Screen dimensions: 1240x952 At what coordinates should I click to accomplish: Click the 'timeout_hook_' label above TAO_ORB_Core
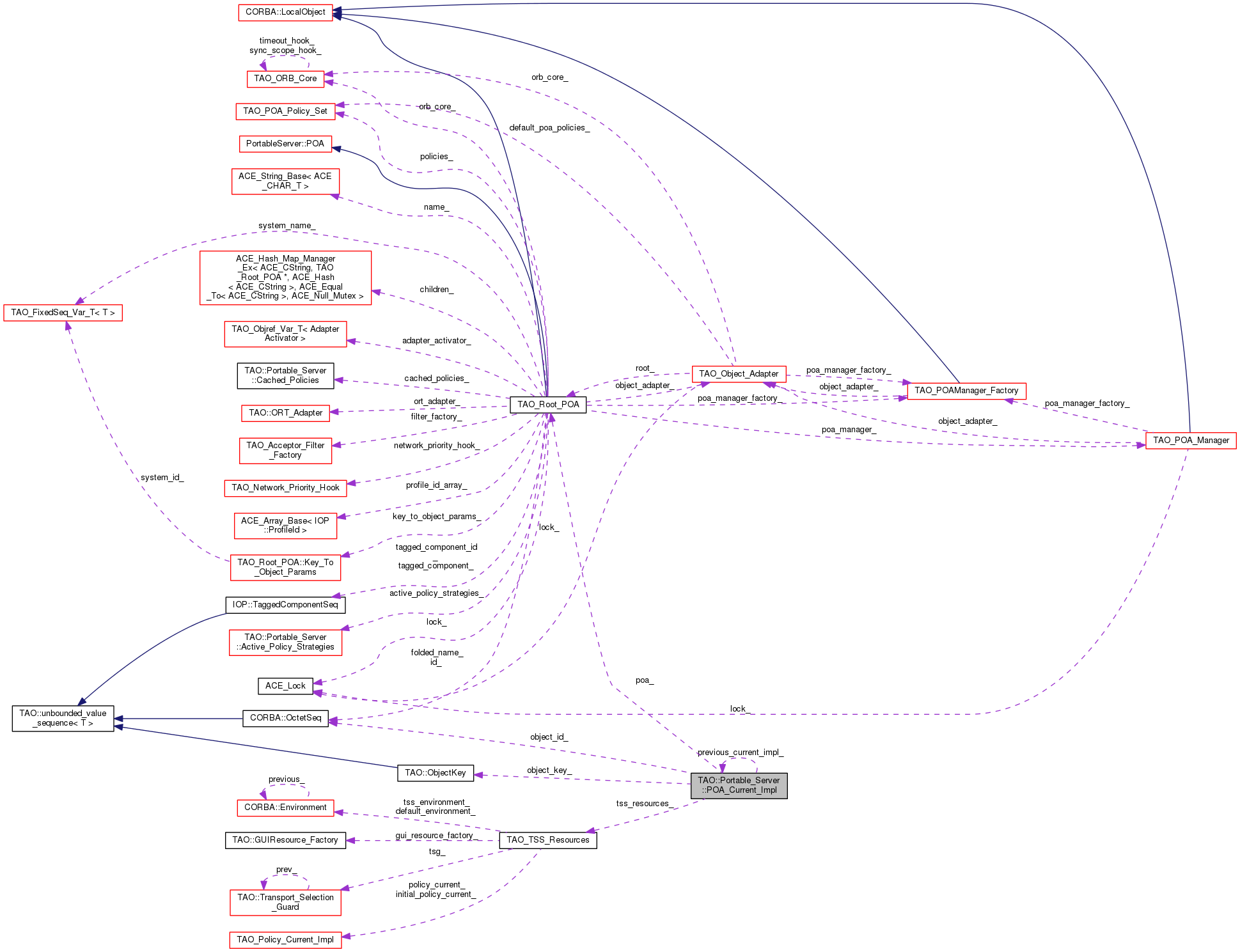click(286, 41)
